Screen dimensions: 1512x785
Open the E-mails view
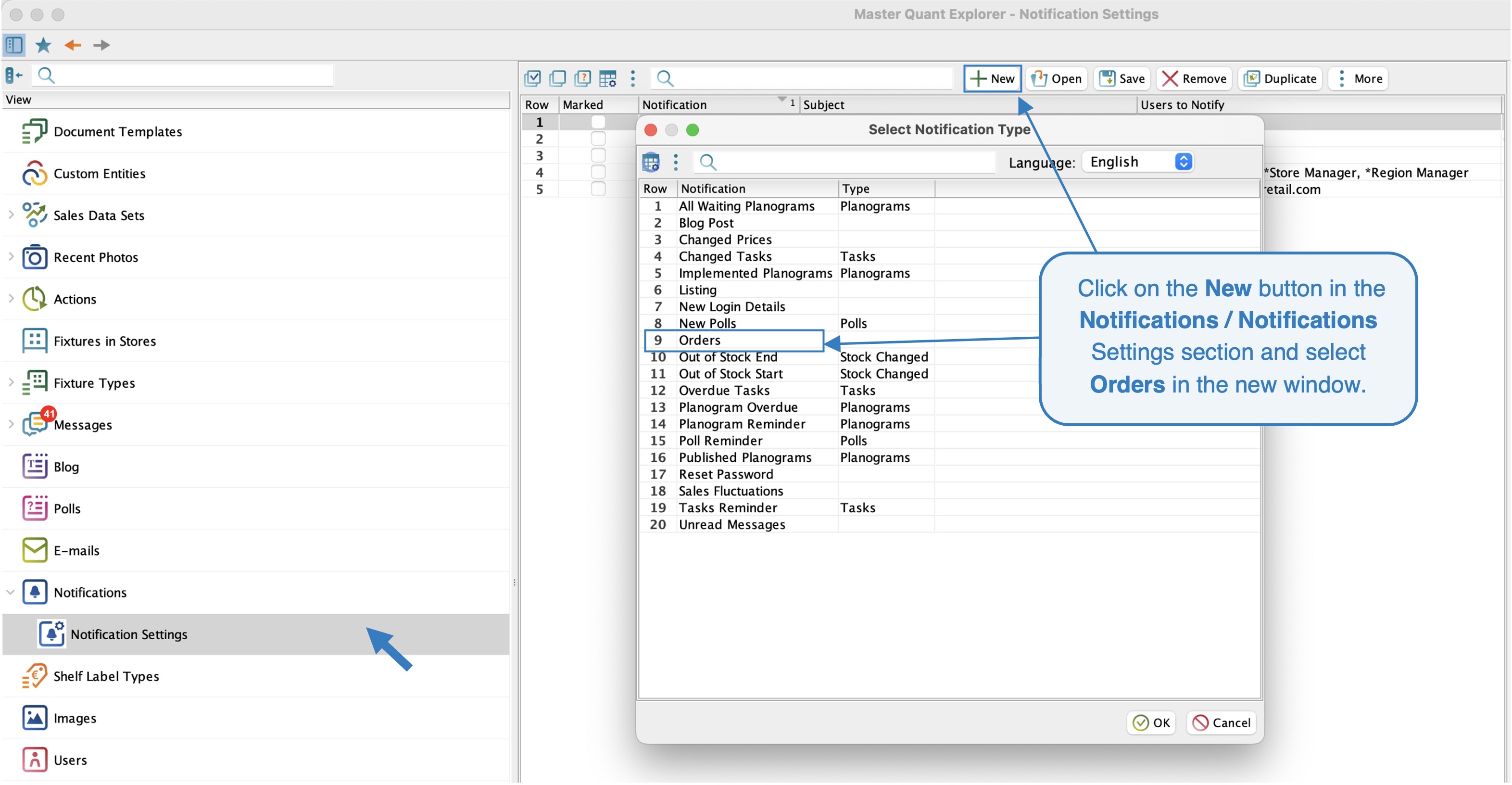click(256, 551)
